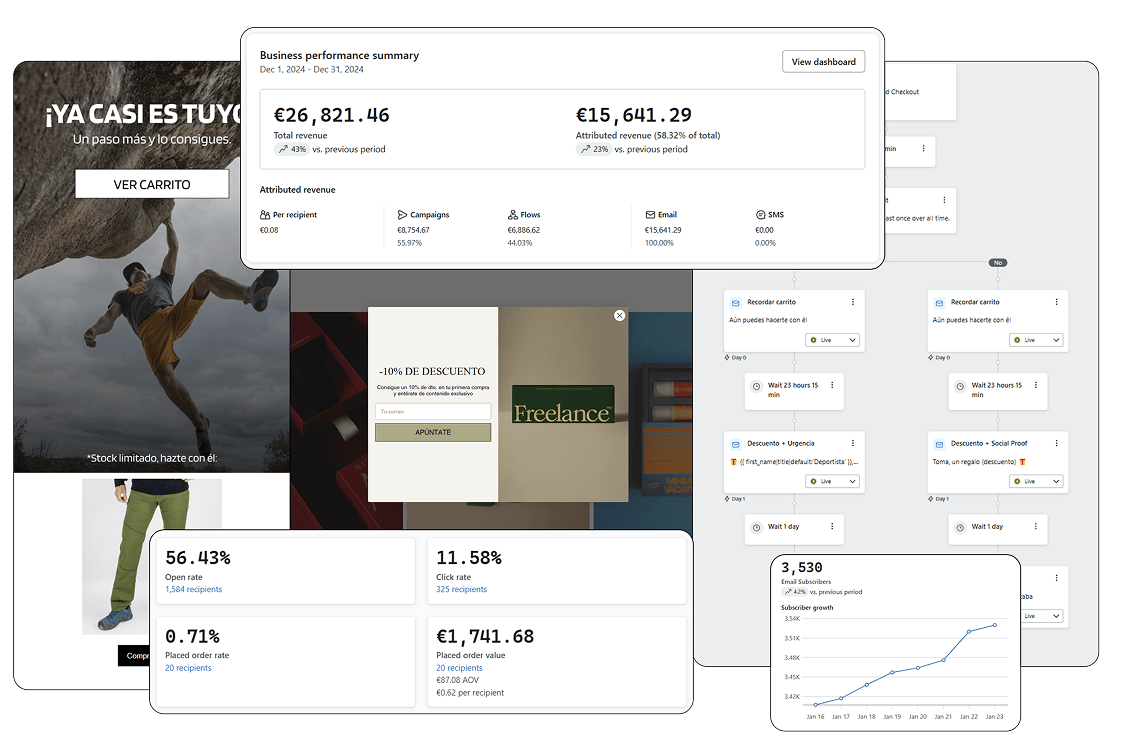Click the green pants product image in the email

coord(152,556)
